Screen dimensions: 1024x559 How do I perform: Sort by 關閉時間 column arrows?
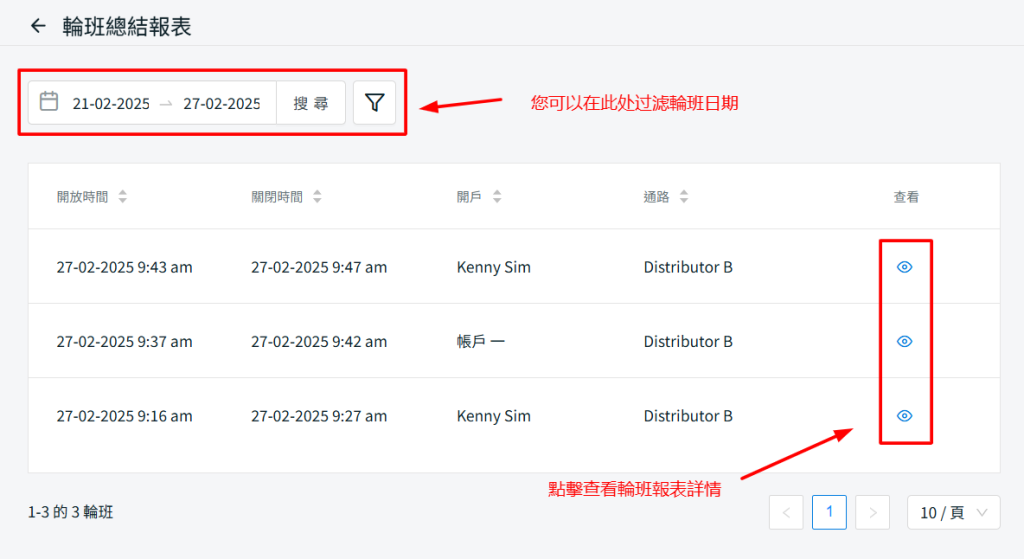317,198
